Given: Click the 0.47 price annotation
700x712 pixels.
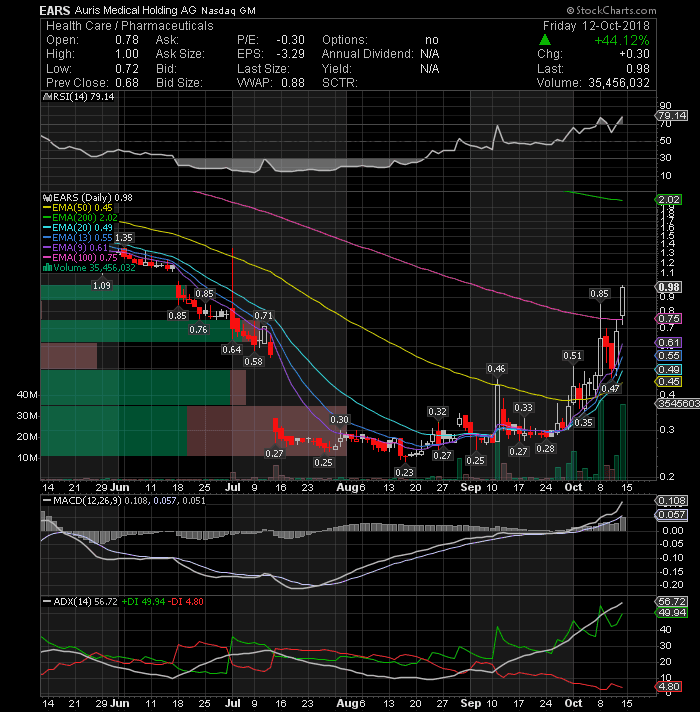Looking at the screenshot, I should (x=610, y=389).
